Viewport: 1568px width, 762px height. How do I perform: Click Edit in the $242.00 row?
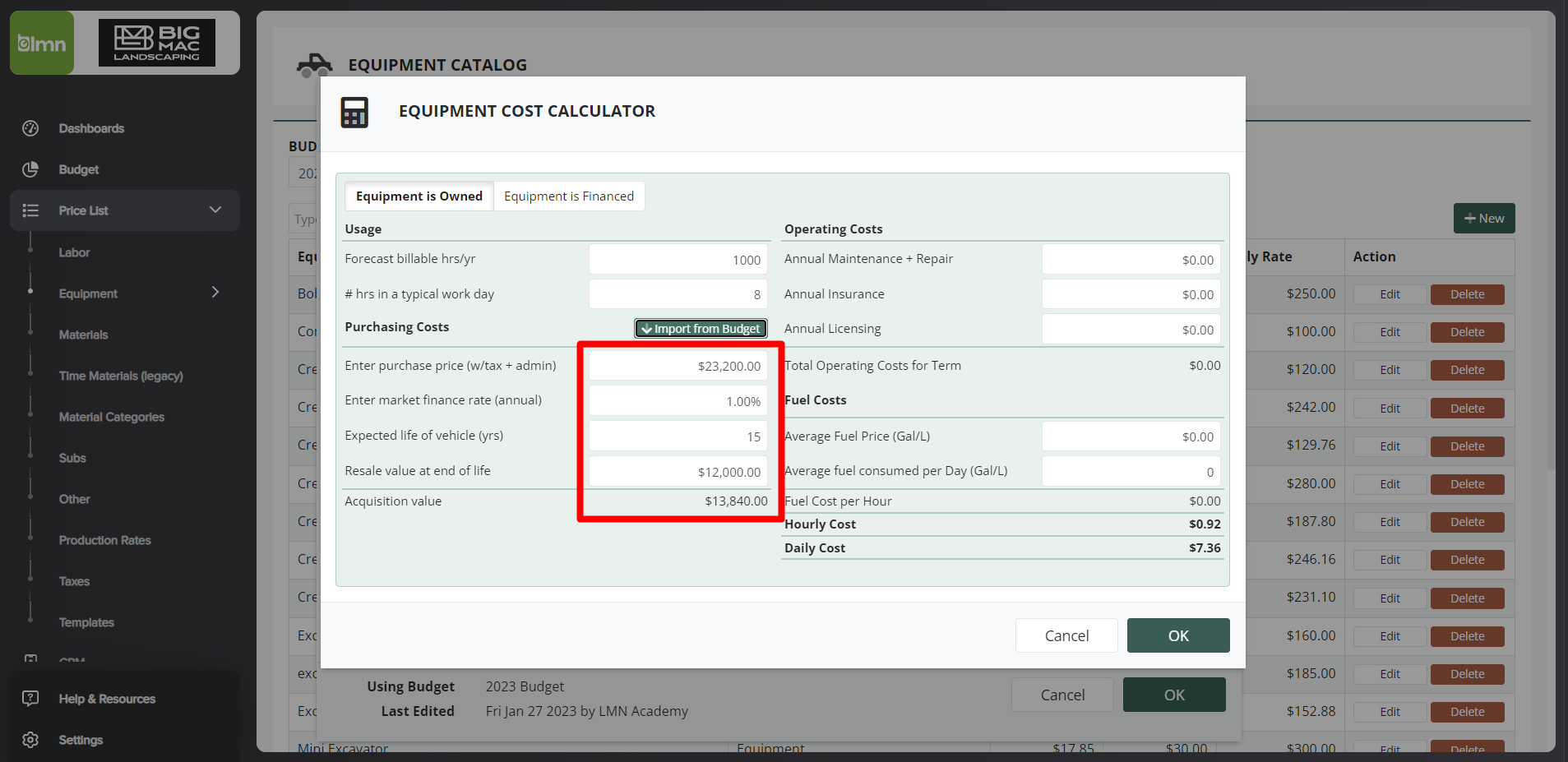tap(1390, 409)
